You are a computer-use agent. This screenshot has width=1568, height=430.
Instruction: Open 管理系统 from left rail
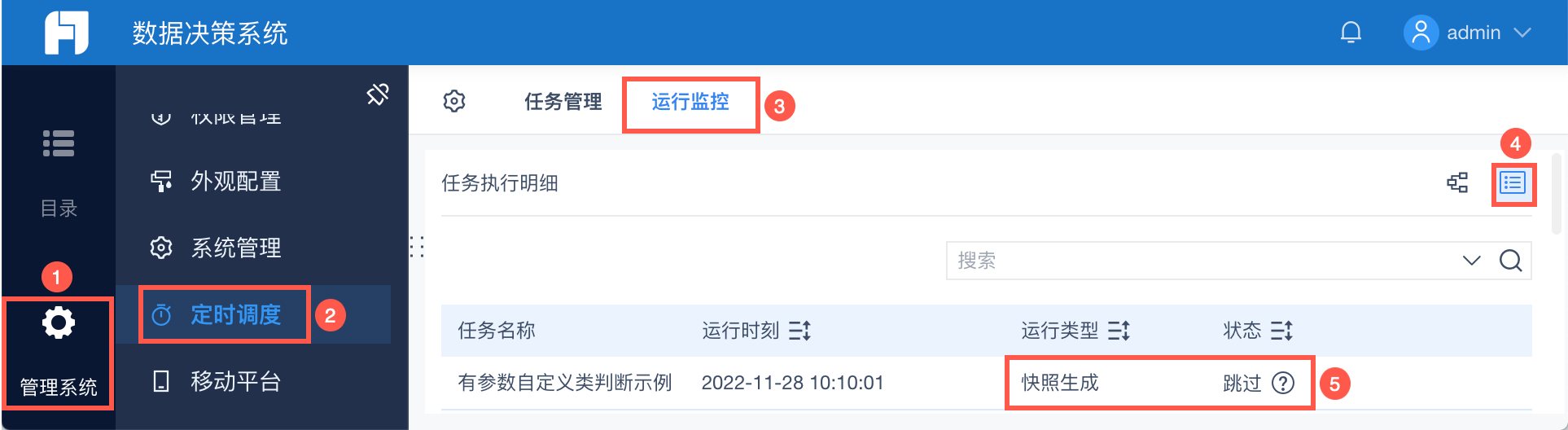click(x=59, y=352)
